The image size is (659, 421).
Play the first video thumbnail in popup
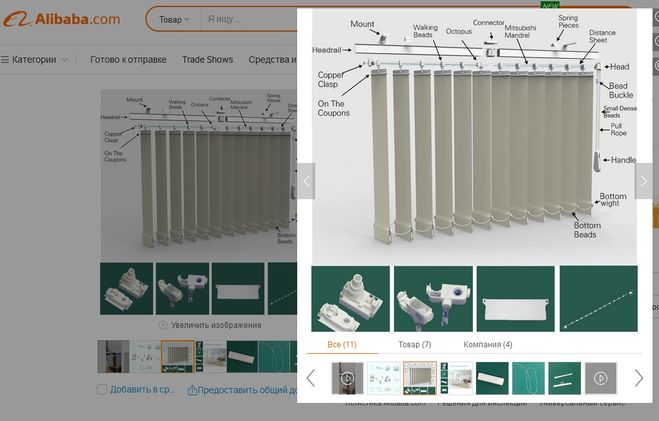(x=347, y=378)
